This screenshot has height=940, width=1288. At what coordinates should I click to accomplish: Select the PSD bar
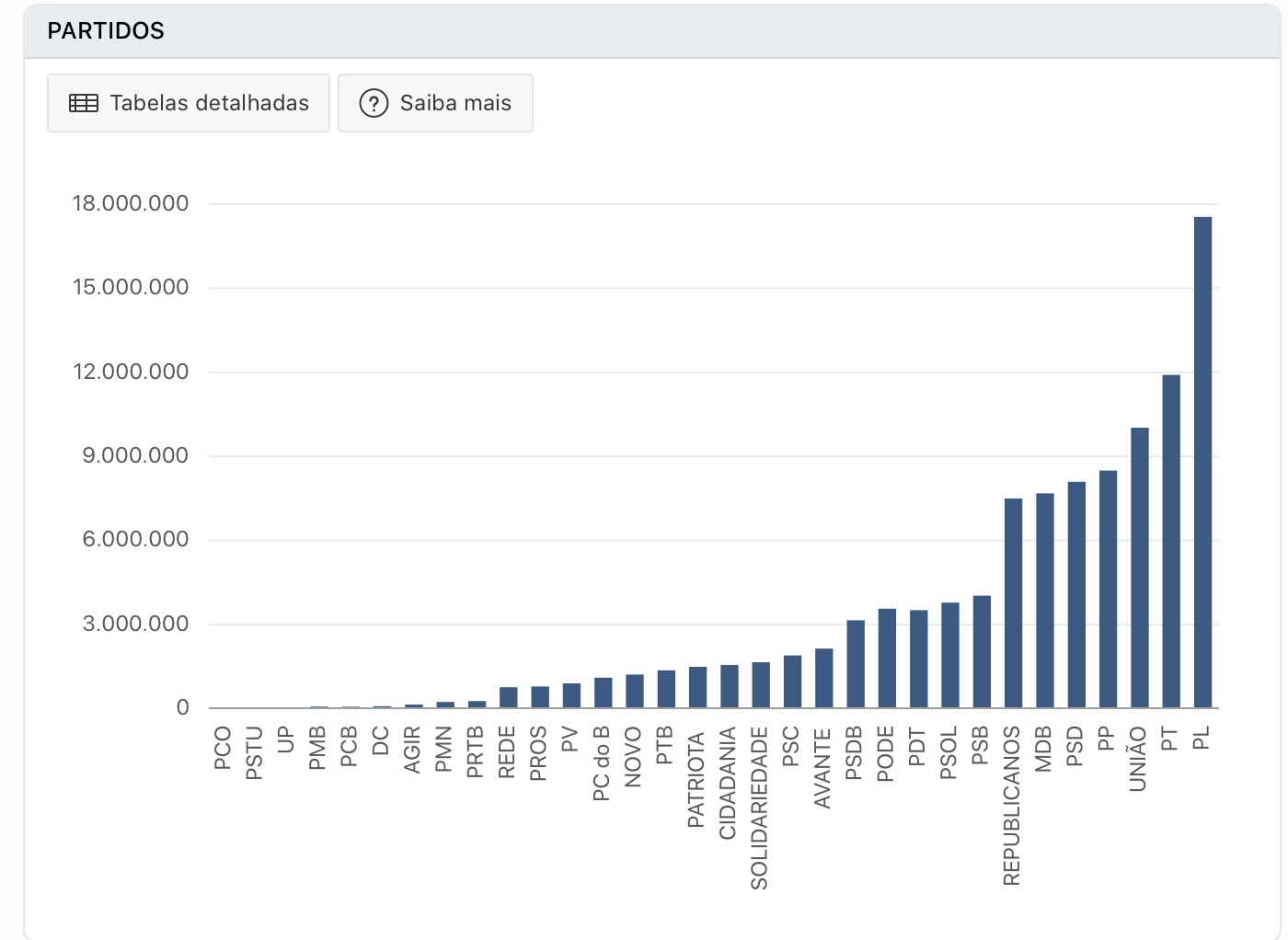(1076, 595)
